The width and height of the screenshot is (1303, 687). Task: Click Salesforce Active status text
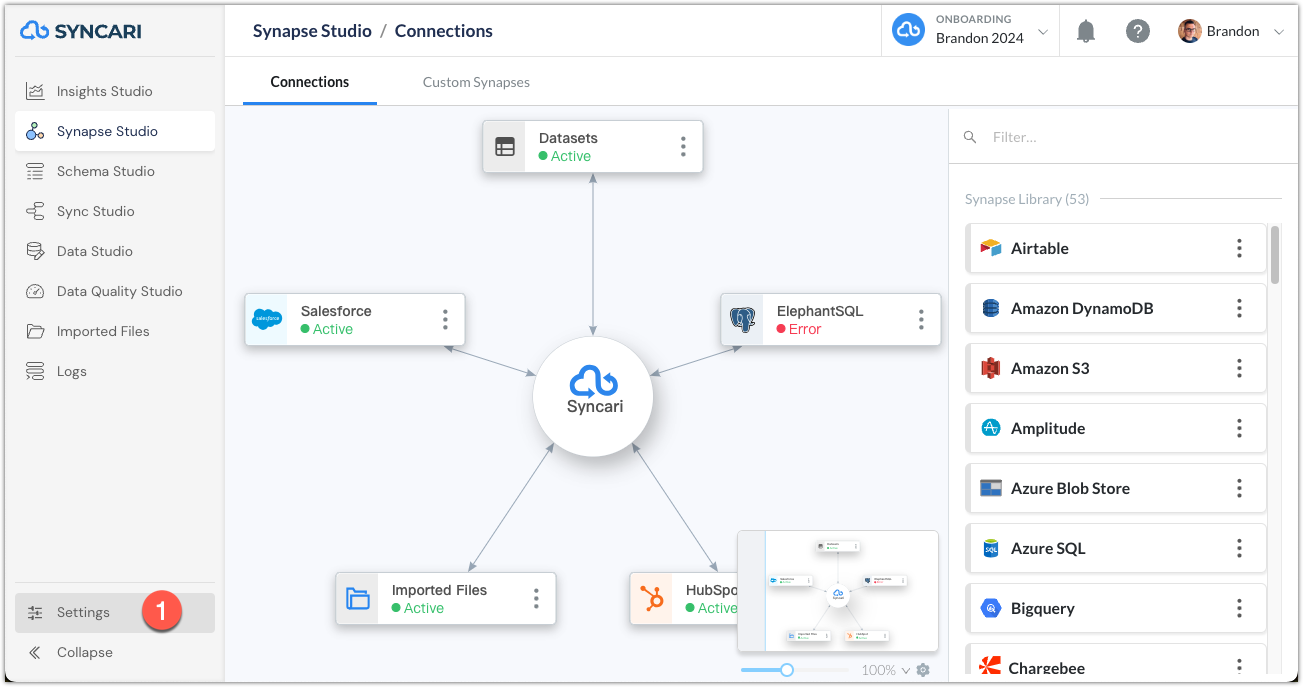point(333,329)
